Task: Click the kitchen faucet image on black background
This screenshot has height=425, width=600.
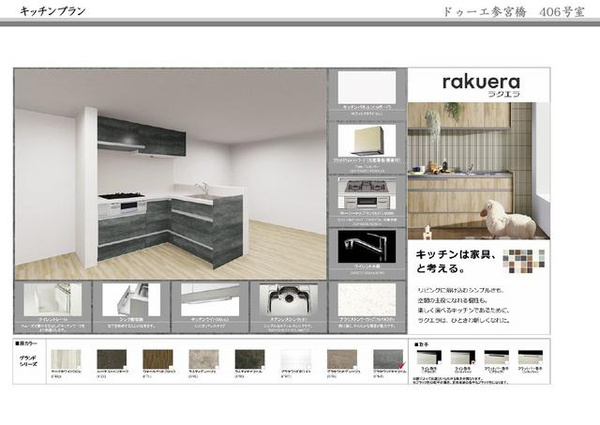Action: (x=366, y=247)
